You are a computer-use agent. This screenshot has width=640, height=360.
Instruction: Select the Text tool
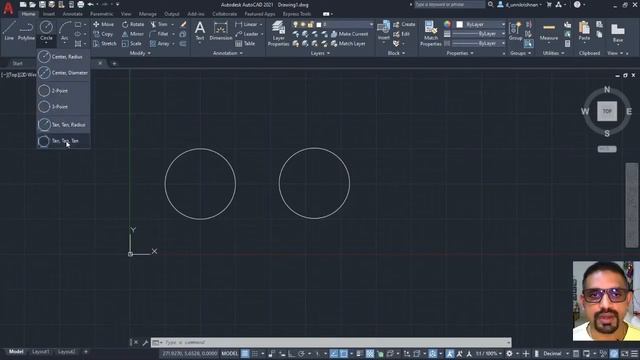pos(200,31)
